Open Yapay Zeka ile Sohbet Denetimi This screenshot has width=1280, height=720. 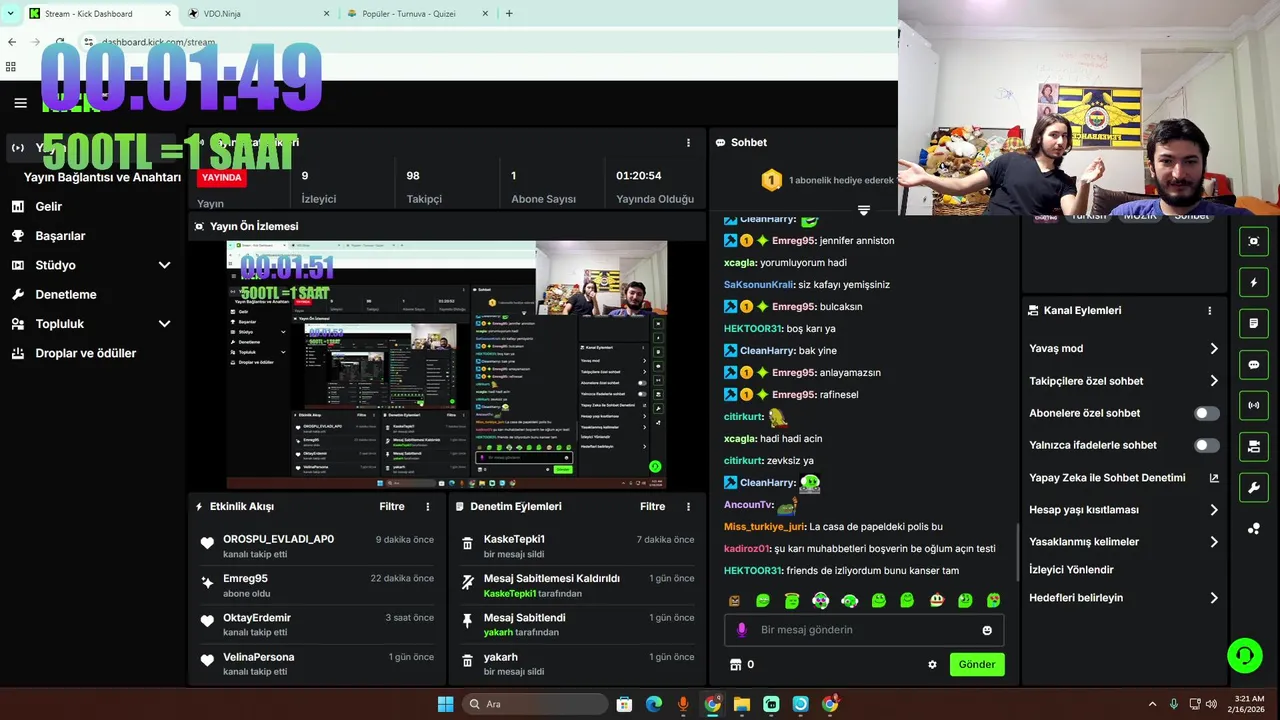(1124, 478)
